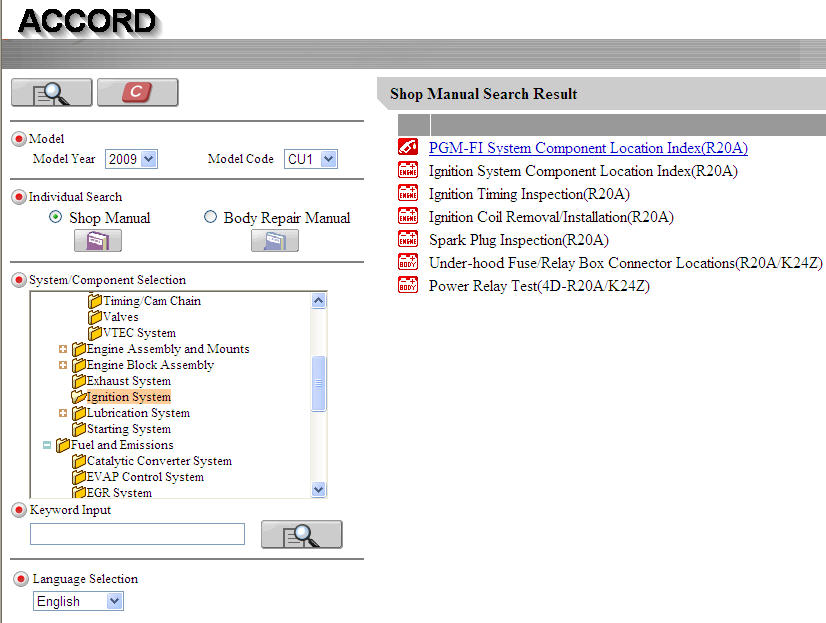Click the Keyword Input text field
Screen dimensions: 826x623
137,534
